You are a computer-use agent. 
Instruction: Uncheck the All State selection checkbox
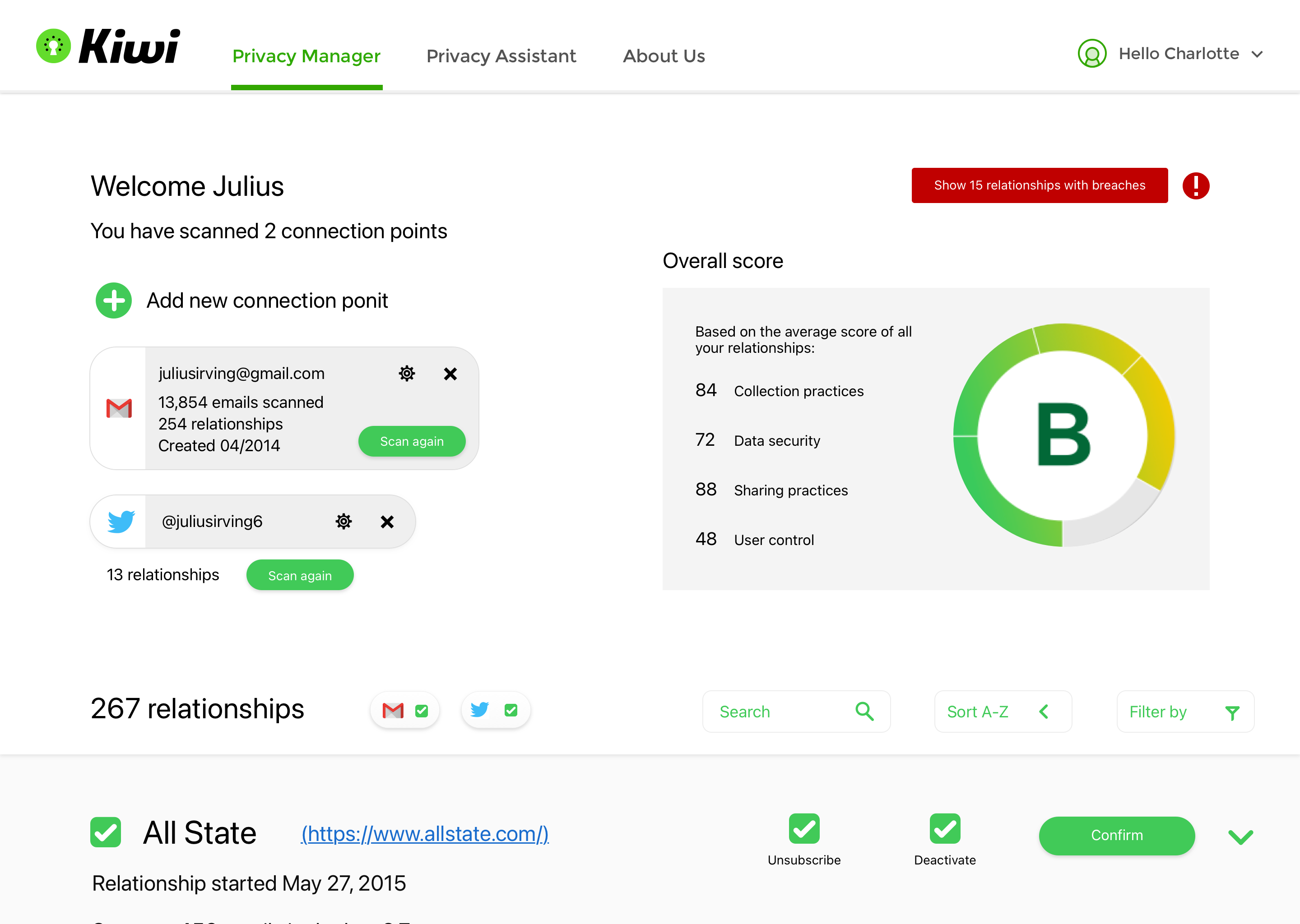106,832
